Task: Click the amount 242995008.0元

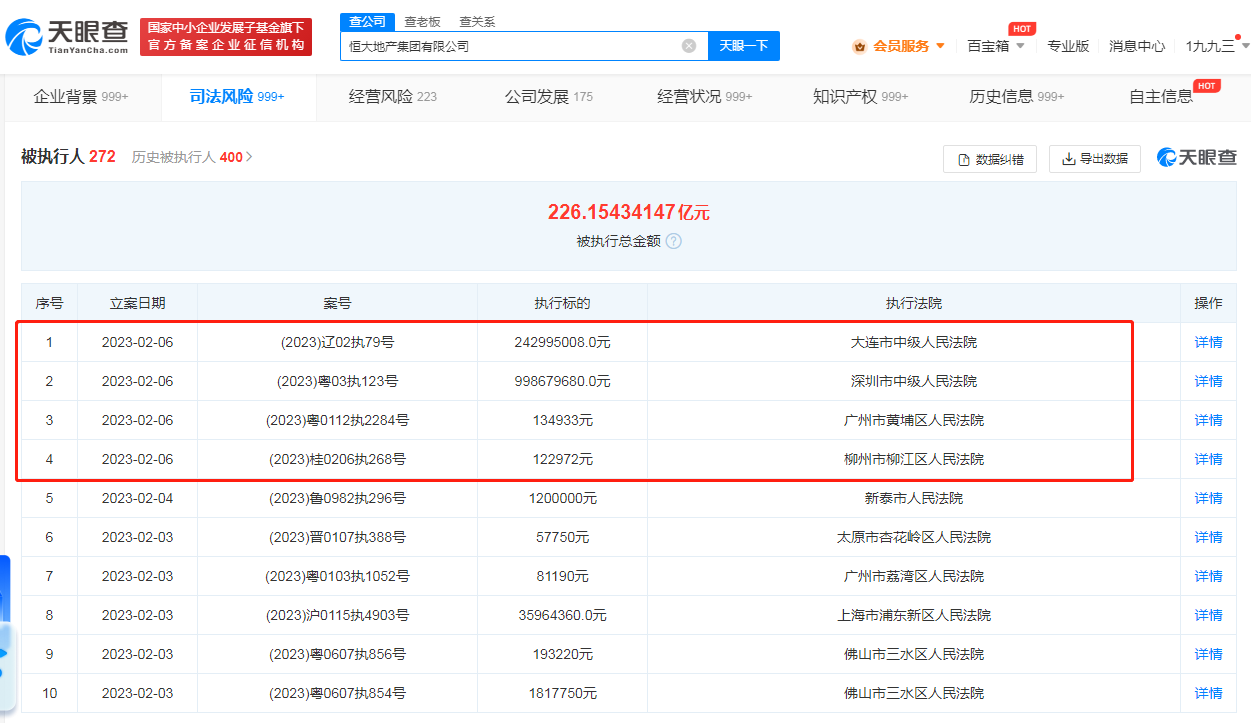Action: (x=562, y=342)
